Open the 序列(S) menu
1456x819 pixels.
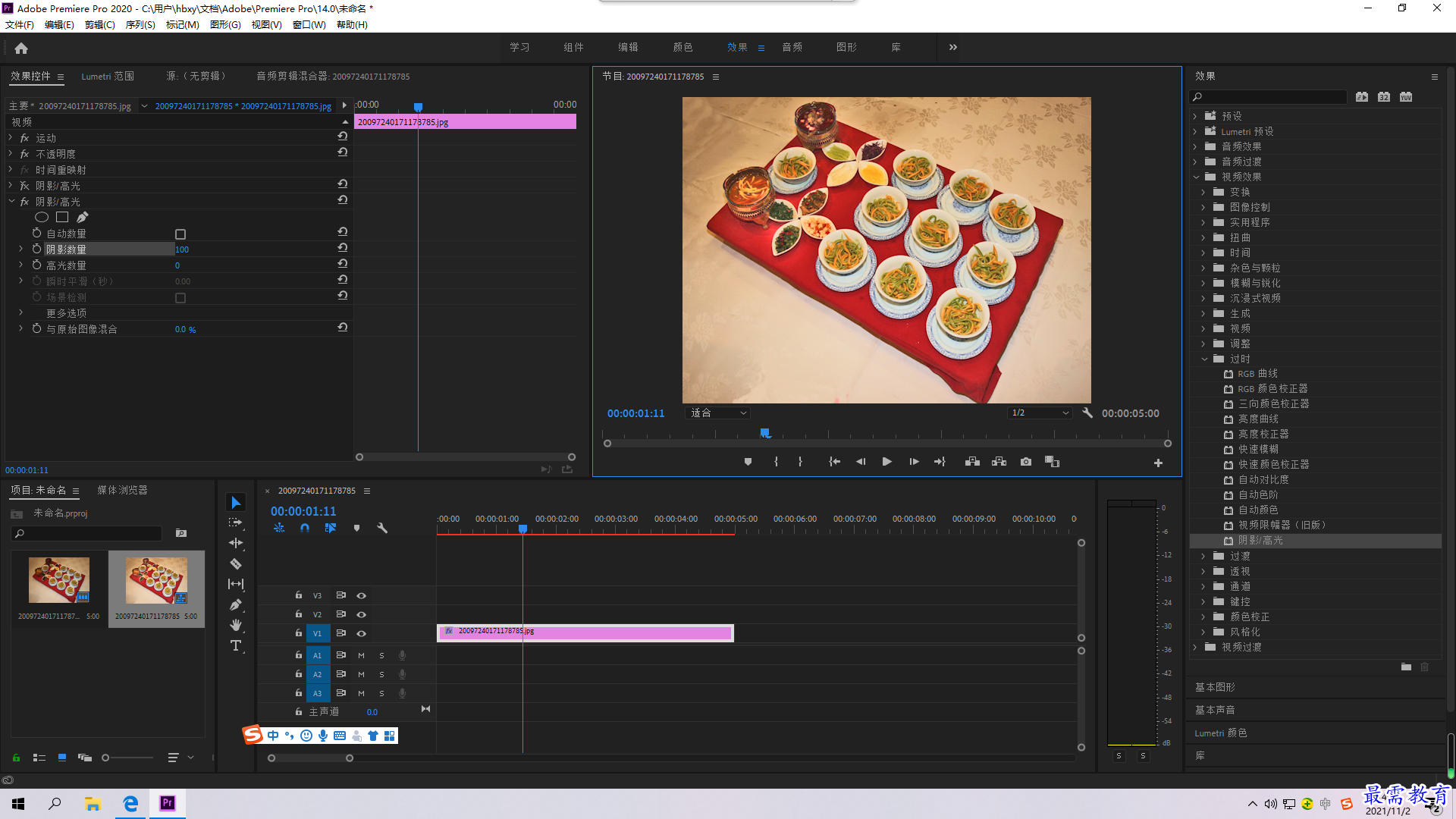tap(140, 24)
